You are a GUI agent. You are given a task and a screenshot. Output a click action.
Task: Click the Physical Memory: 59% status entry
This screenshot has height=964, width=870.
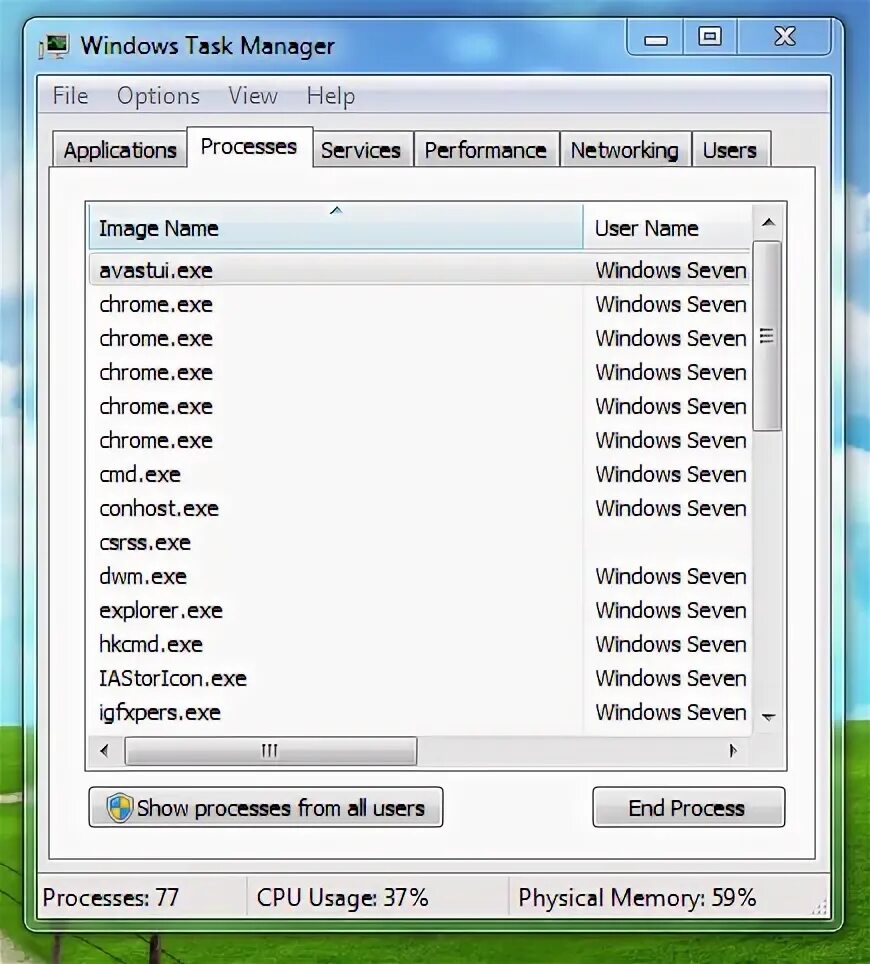pyautogui.click(x=637, y=898)
